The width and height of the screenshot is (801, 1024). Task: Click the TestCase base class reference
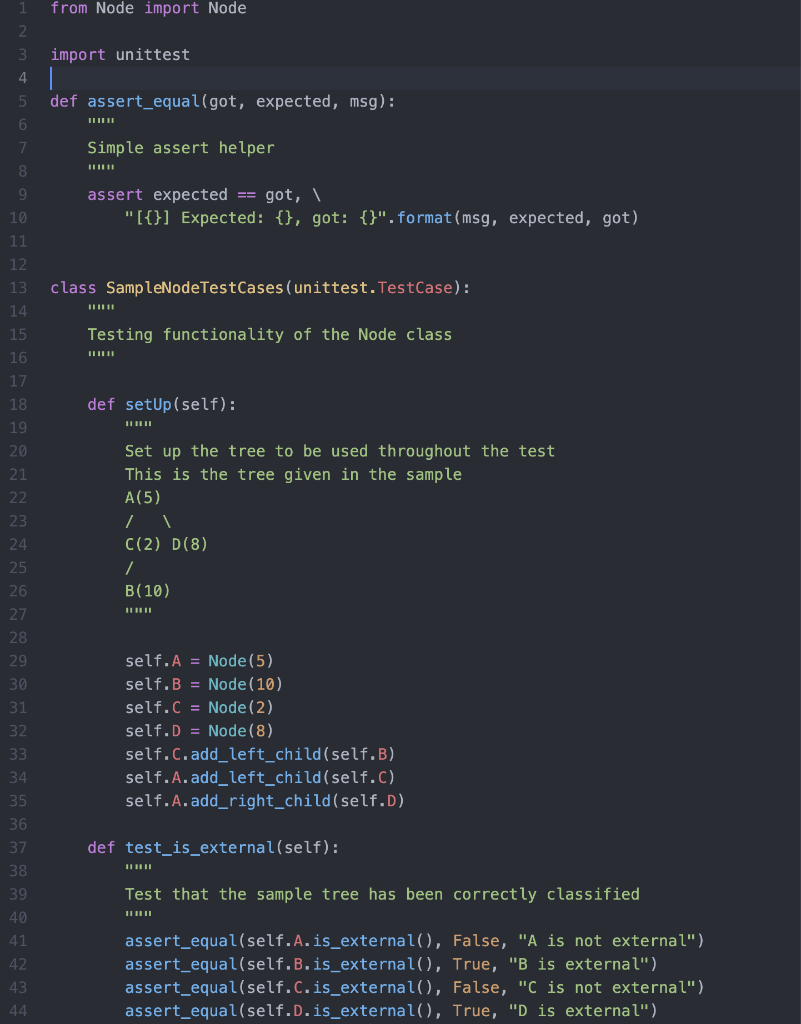pyautogui.click(x=415, y=288)
